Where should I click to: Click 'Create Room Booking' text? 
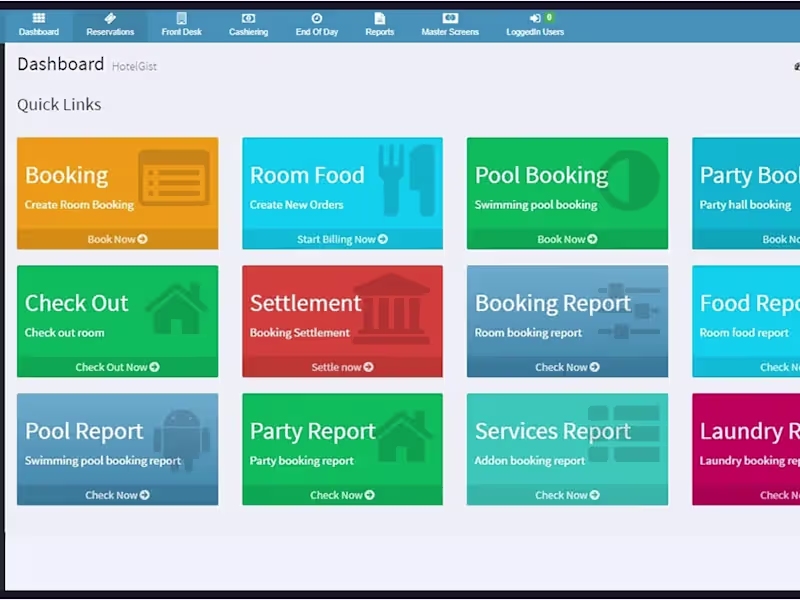79,205
